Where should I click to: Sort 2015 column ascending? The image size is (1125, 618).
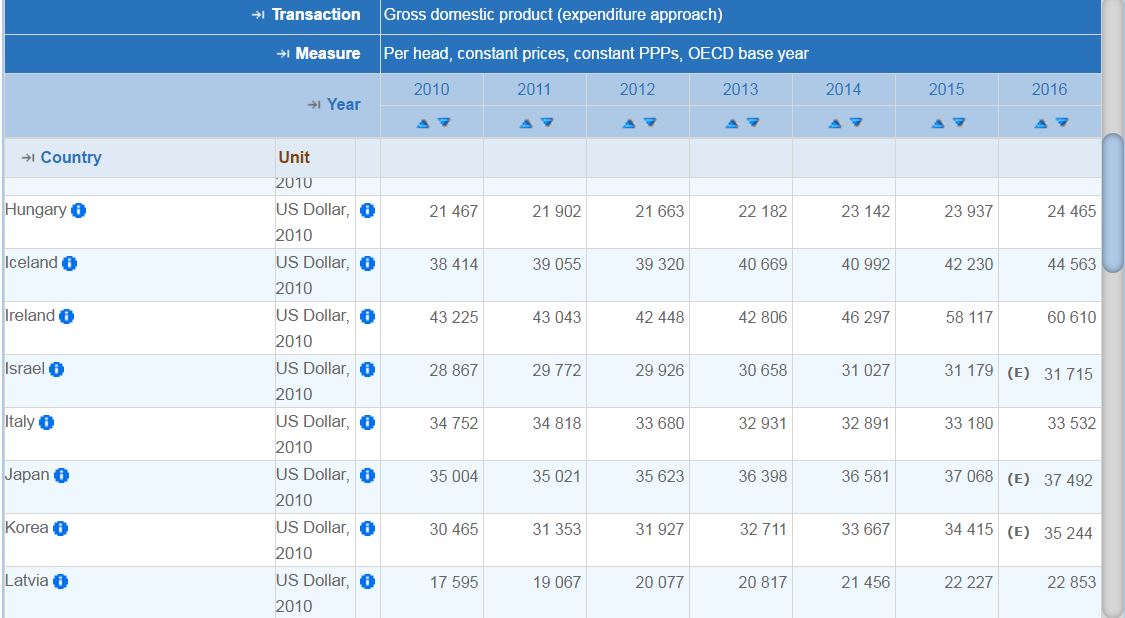coord(938,123)
